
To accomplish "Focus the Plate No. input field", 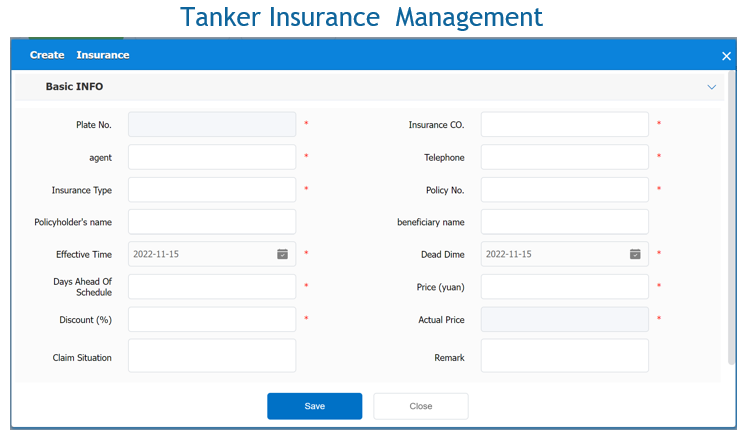I will (212, 125).
